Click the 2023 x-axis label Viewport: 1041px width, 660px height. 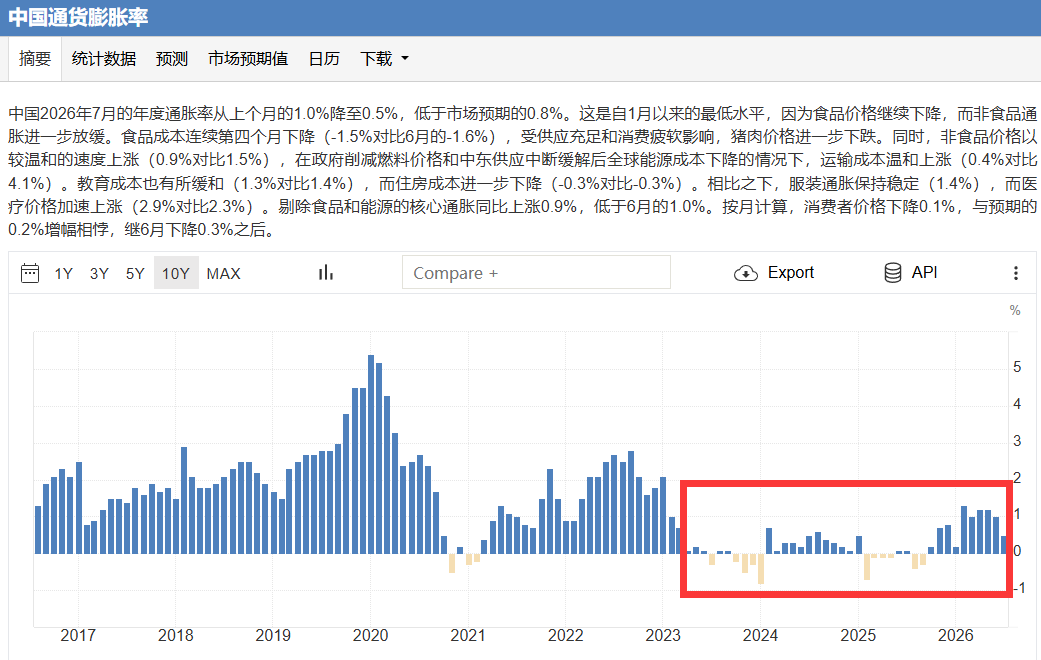pos(663,635)
